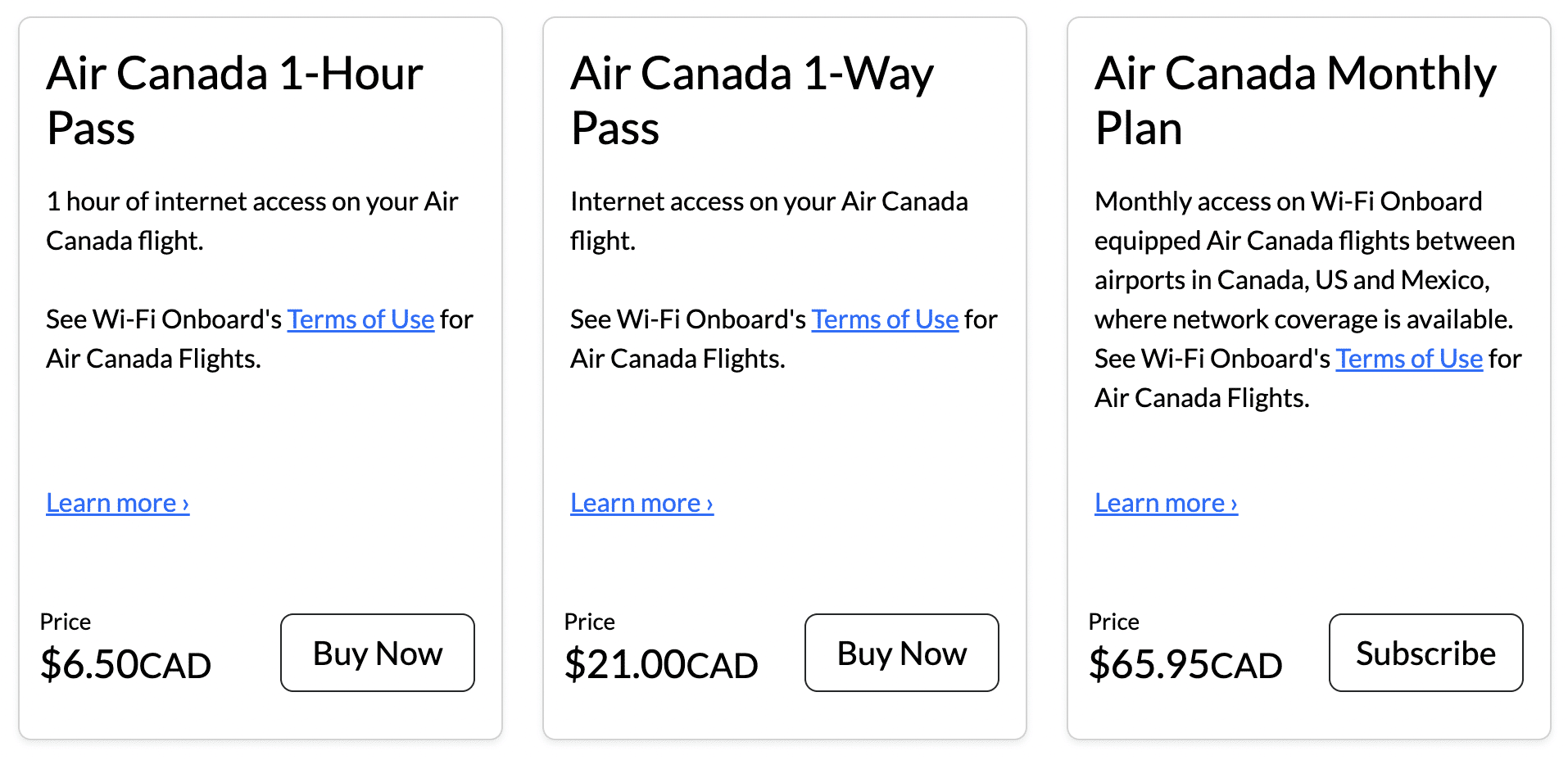Open Terms of Use in Monthly Plan card
This screenshot has width=1568, height=760.
(x=1409, y=359)
